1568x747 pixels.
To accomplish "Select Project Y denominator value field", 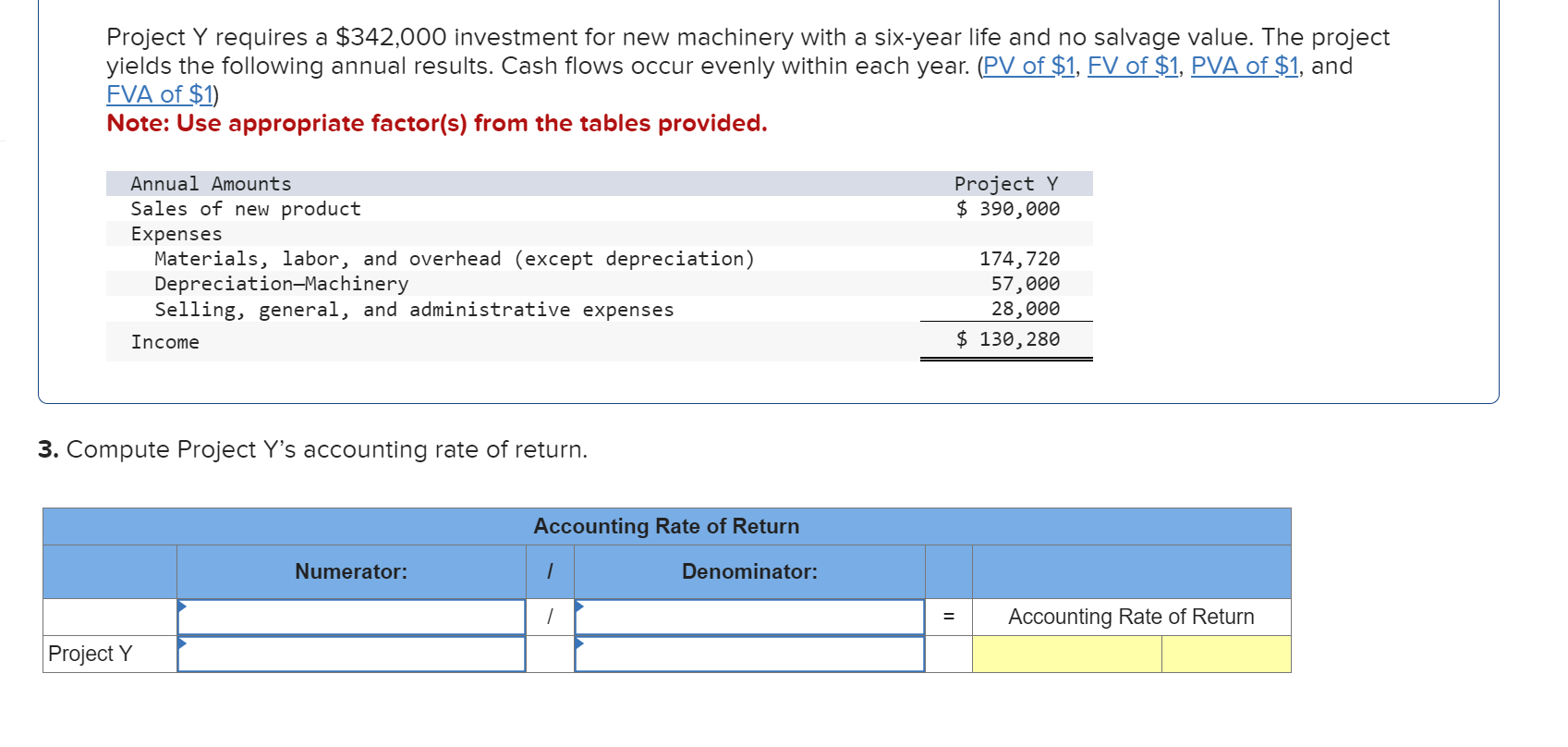I will click(749, 654).
